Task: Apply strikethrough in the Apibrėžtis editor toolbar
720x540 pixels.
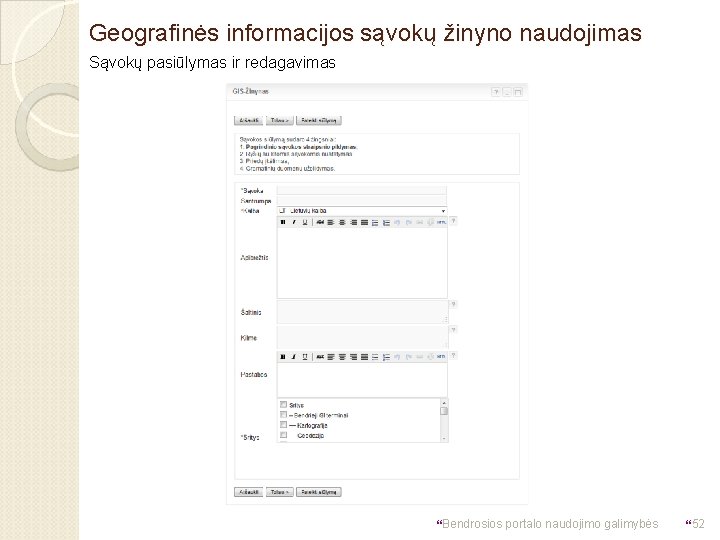Action: pos(320,222)
